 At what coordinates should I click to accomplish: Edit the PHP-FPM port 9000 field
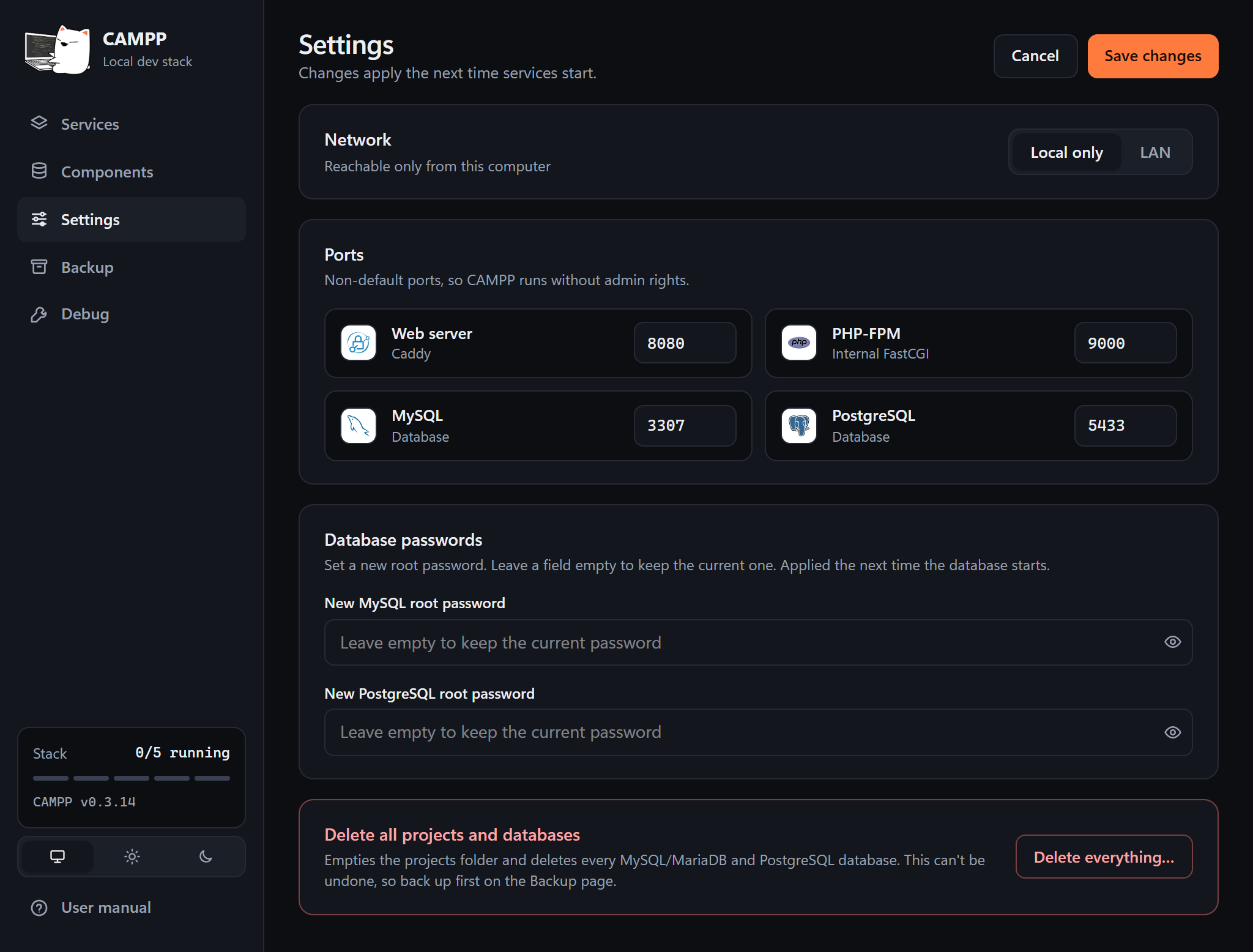point(1126,343)
